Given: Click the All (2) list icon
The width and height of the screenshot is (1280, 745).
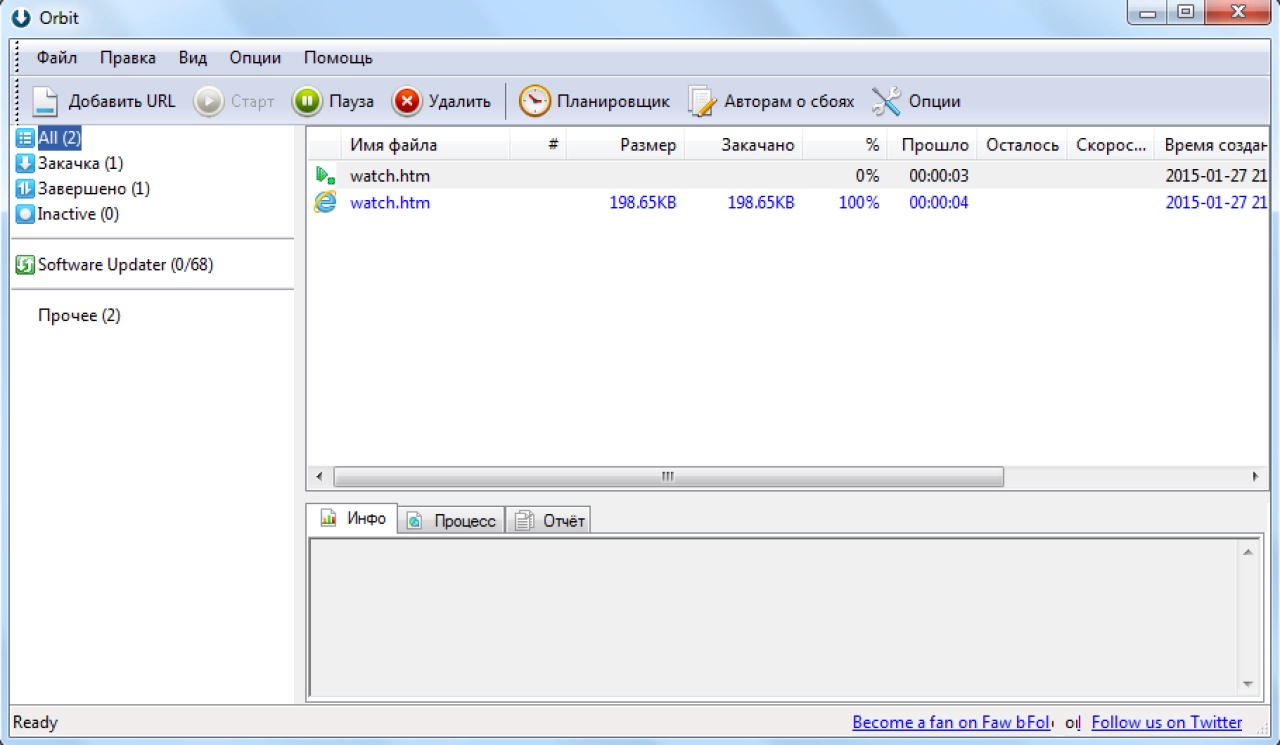Looking at the screenshot, I should [x=25, y=138].
